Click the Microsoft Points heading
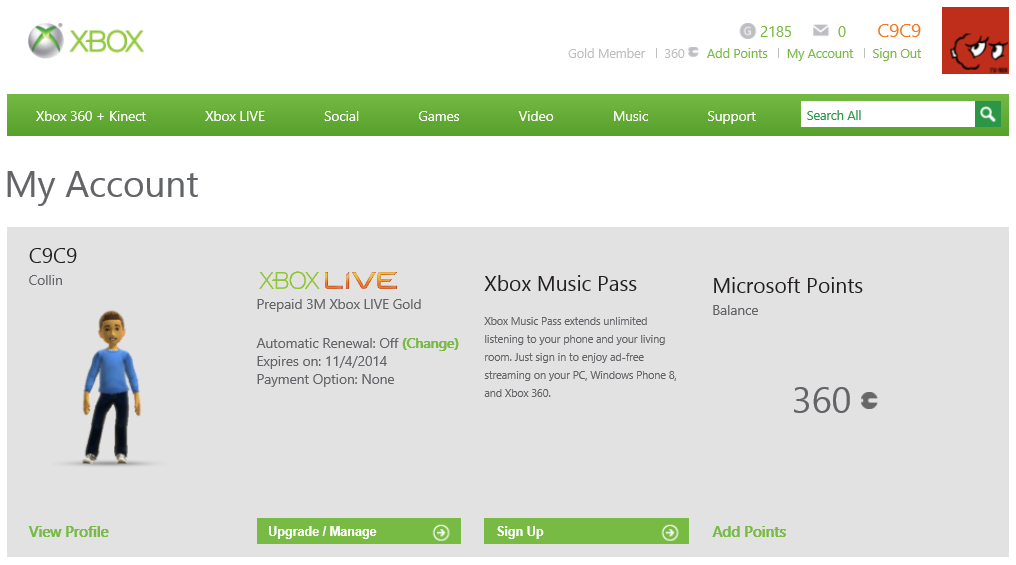The width and height of the screenshot is (1016, 565). coord(787,286)
